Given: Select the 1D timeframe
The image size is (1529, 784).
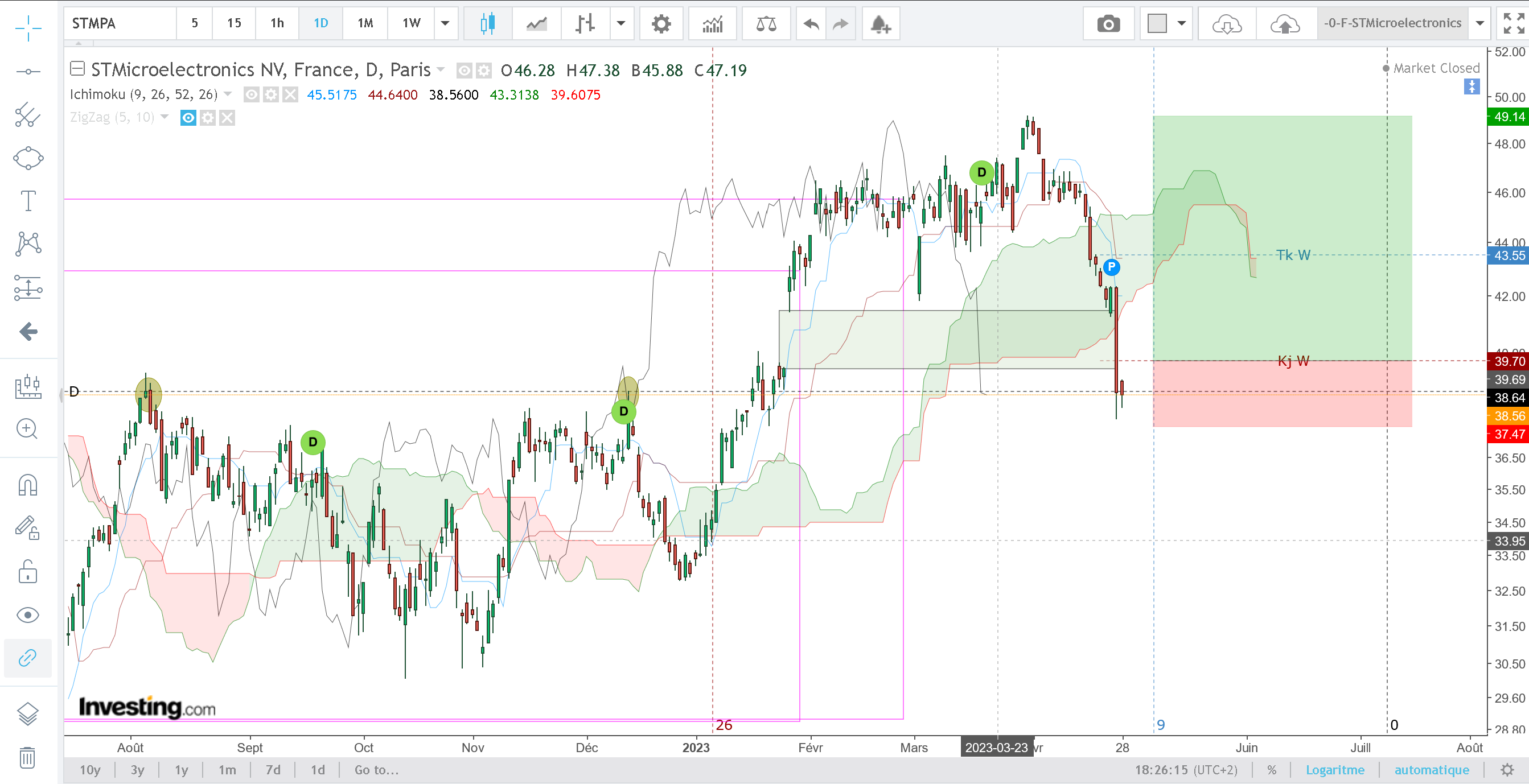Looking at the screenshot, I should click(320, 24).
